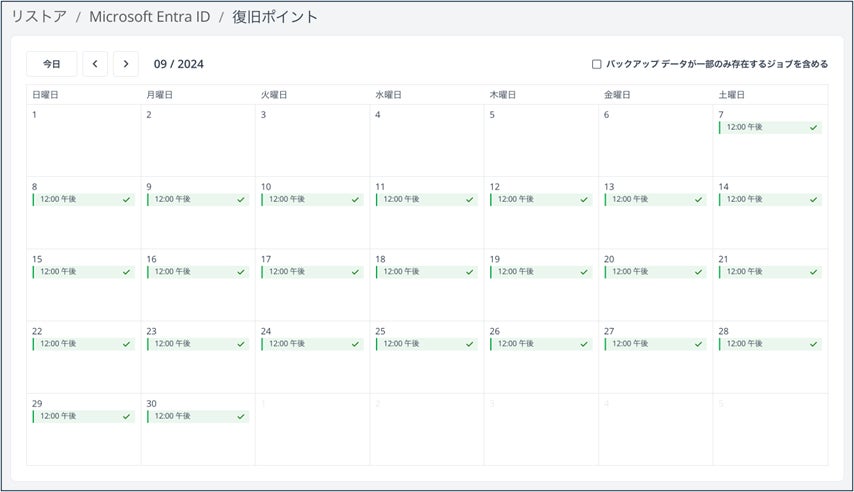The height and width of the screenshot is (492, 854).
Task: Click the previous month chevron arrow
Action: (95, 64)
